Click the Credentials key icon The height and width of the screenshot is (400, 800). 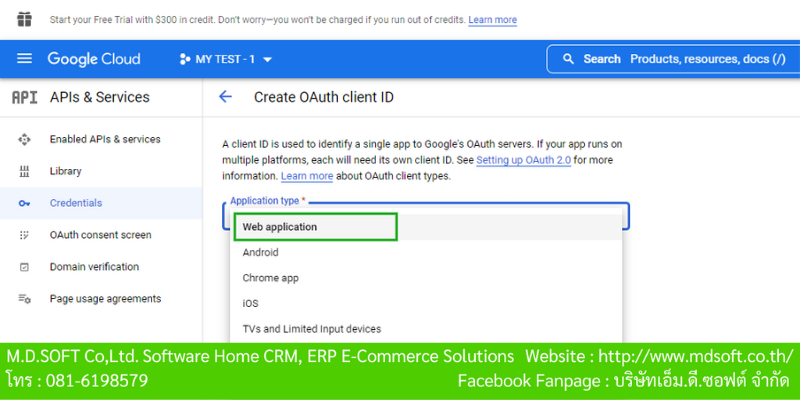point(24,203)
